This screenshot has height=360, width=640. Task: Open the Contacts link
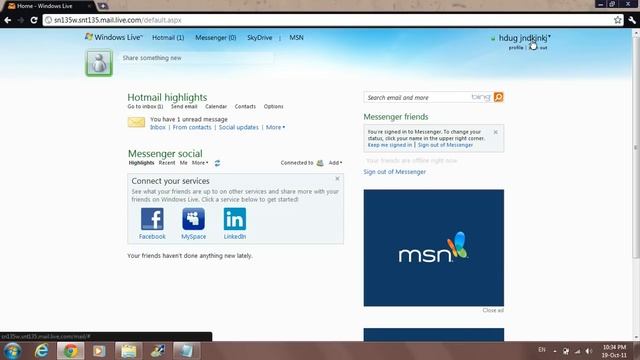(245, 107)
